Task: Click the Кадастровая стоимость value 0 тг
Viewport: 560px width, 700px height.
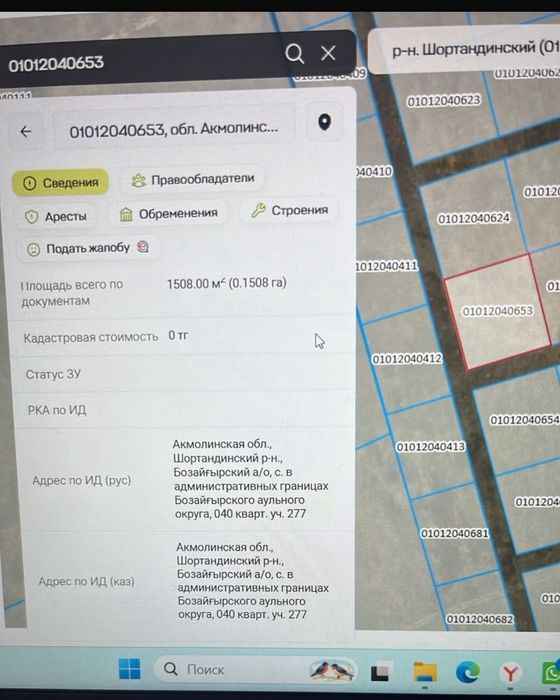Action: (178, 335)
